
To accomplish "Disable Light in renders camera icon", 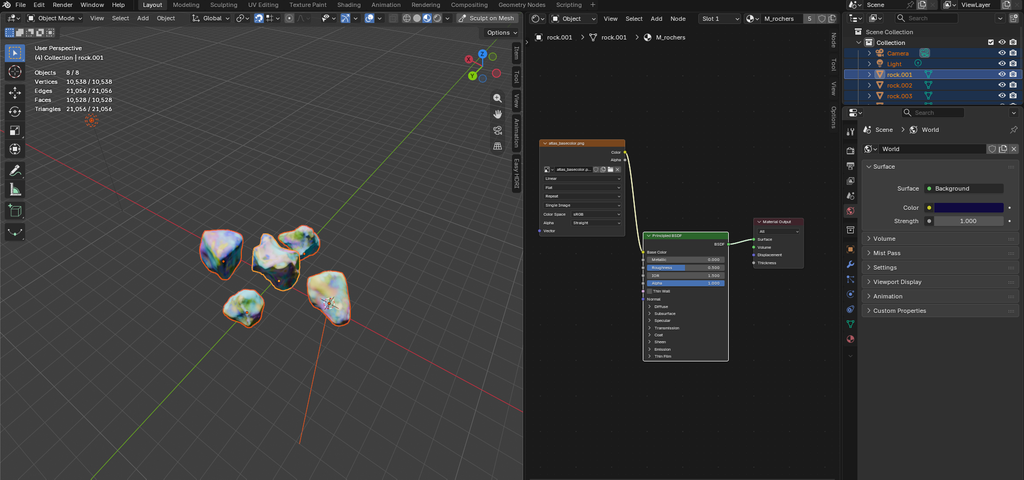I will [x=1013, y=64].
